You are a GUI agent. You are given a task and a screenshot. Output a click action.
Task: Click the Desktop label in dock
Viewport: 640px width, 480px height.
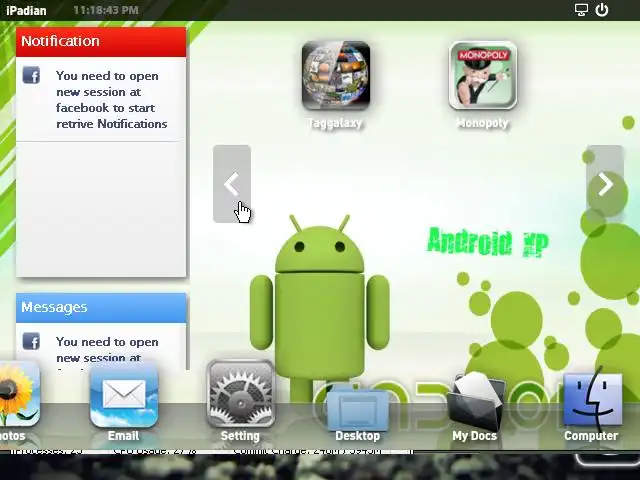(x=358, y=436)
